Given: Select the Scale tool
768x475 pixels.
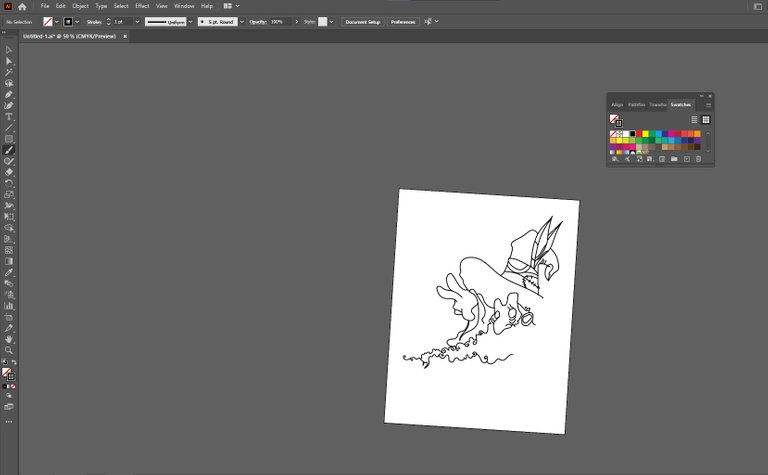Looking at the screenshot, I should click(x=9, y=195).
